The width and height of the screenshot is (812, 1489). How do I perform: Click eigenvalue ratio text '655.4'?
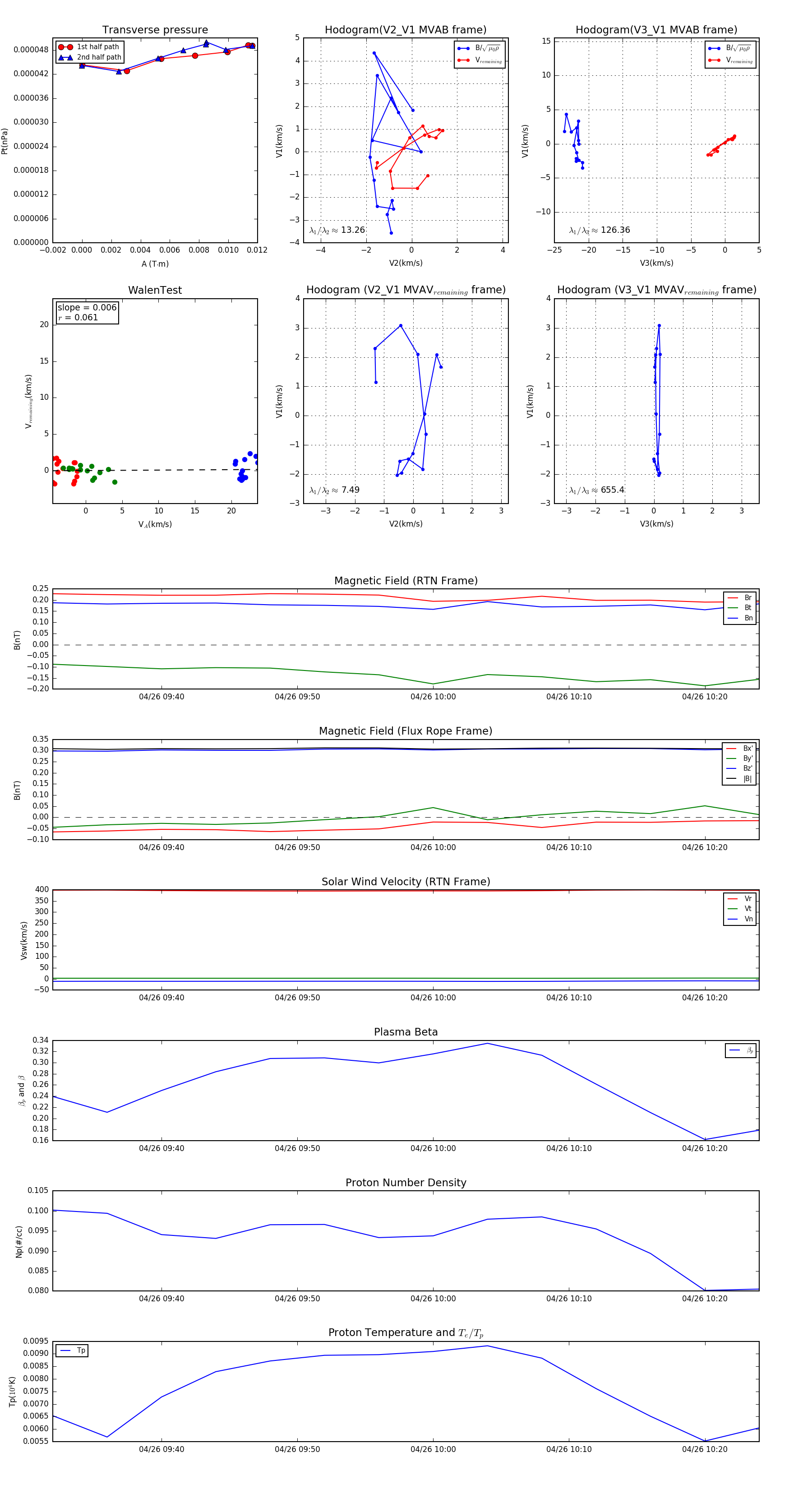[613, 490]
